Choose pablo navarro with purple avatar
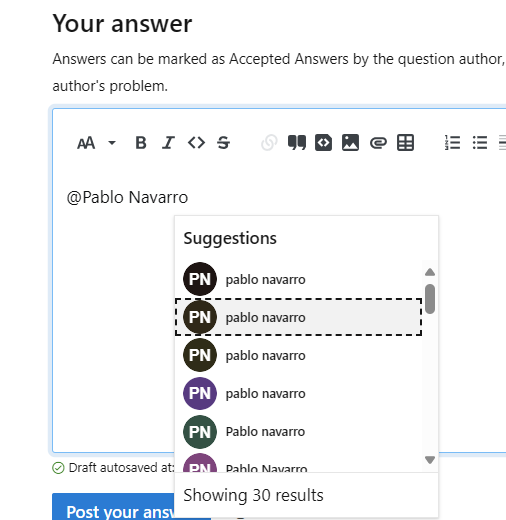Image resolution: width=506 pixels, height=520 pixels. (298, 393)
